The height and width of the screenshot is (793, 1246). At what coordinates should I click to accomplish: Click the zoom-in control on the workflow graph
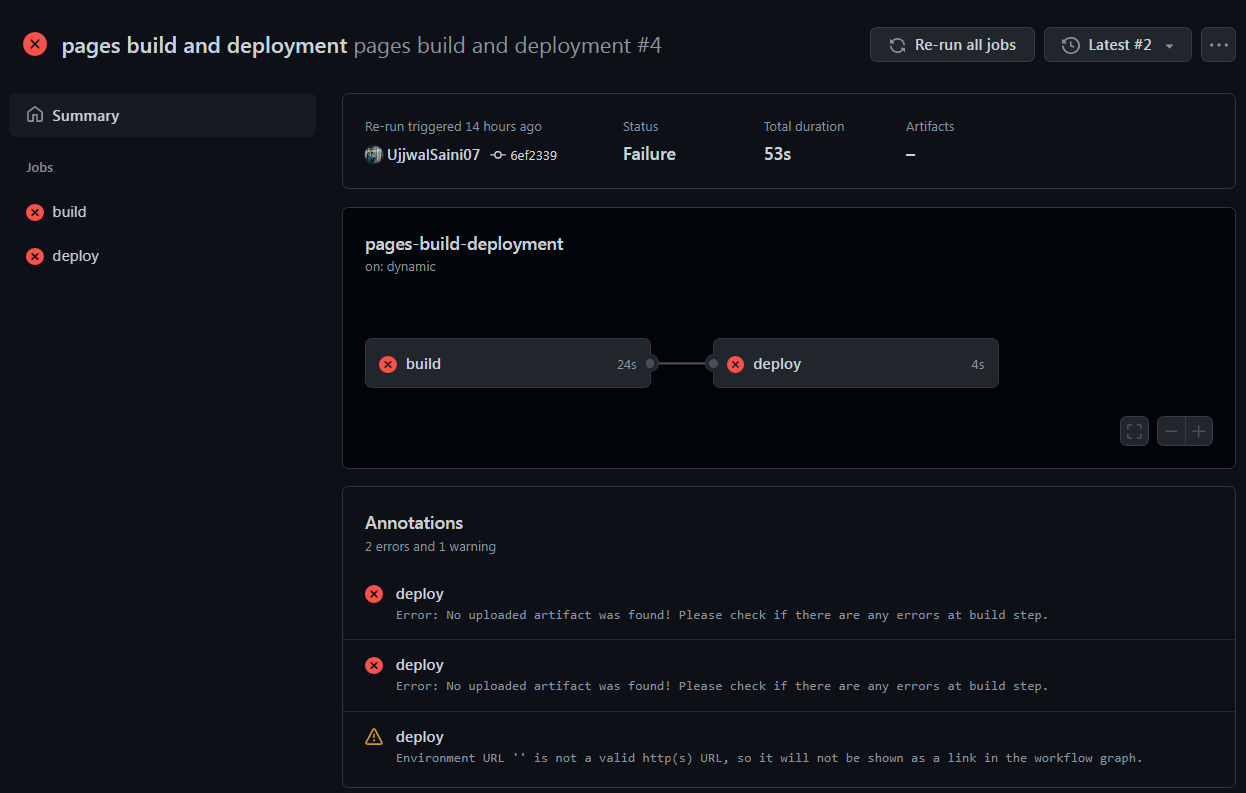[x=1198, y=431]
